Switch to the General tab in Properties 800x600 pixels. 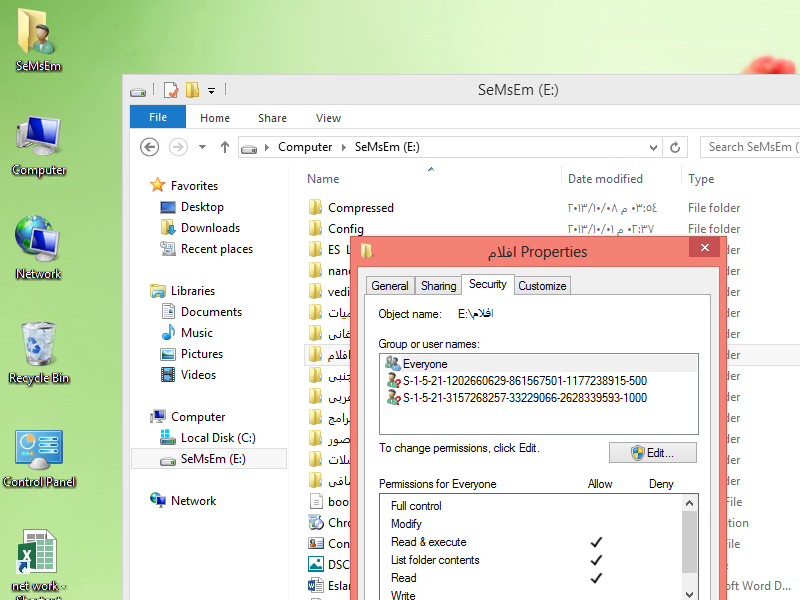tap(390, 286)
